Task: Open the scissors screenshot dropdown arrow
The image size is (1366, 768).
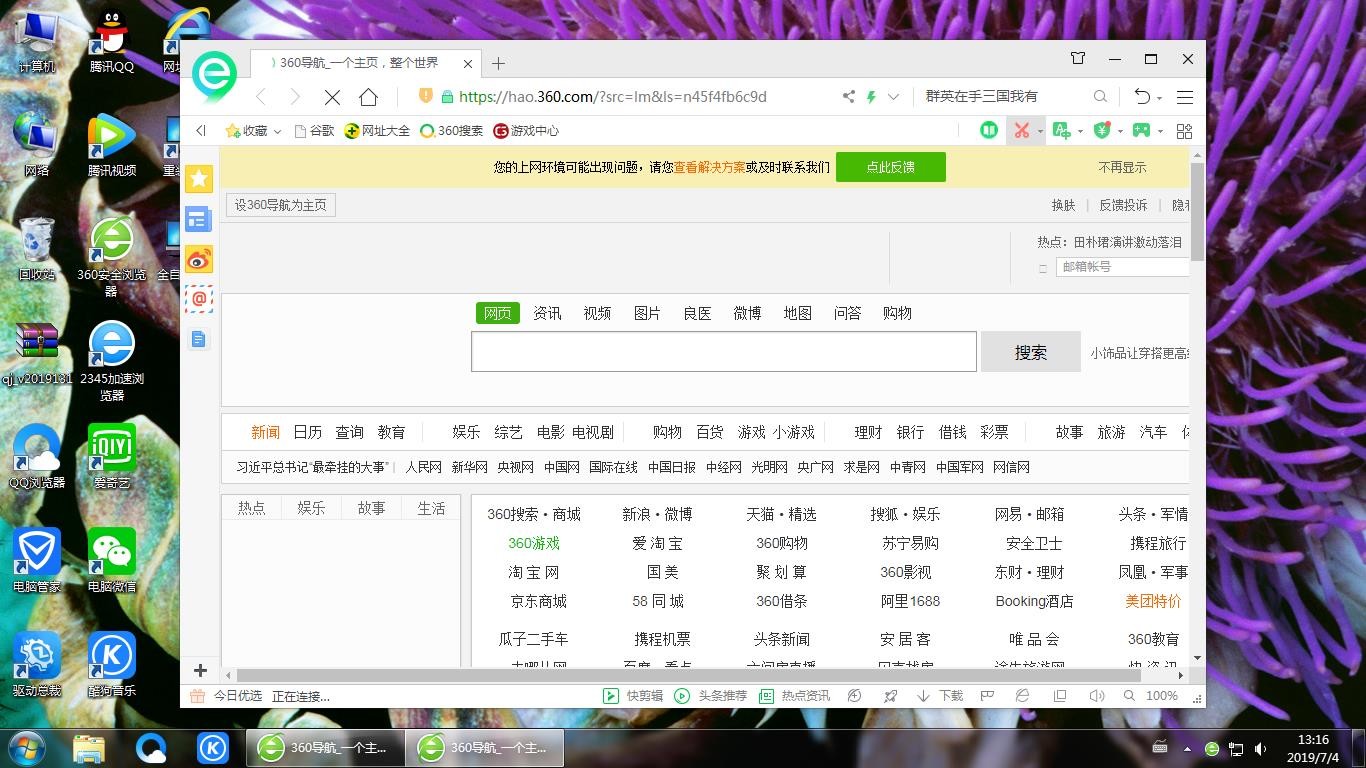Action: coord(1040,131)
